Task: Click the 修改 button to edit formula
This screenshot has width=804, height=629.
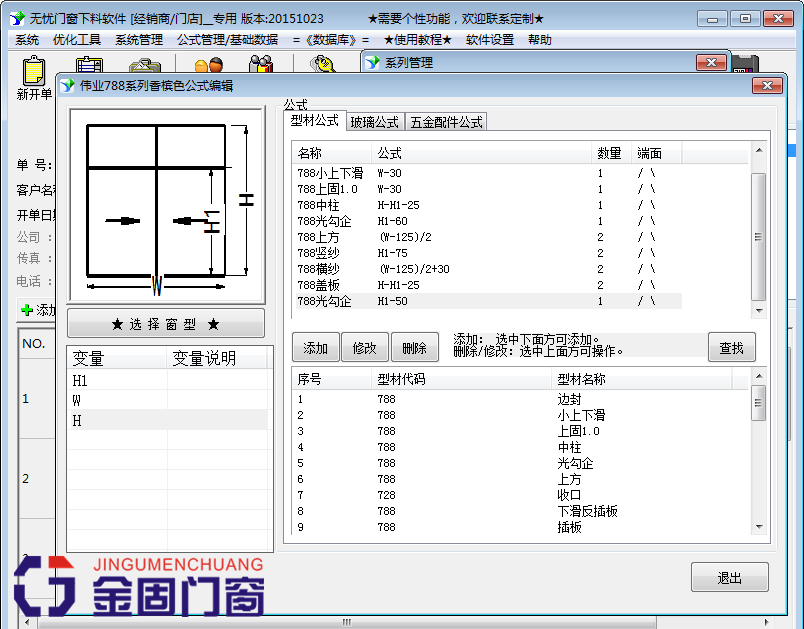Action: [366, 346]
